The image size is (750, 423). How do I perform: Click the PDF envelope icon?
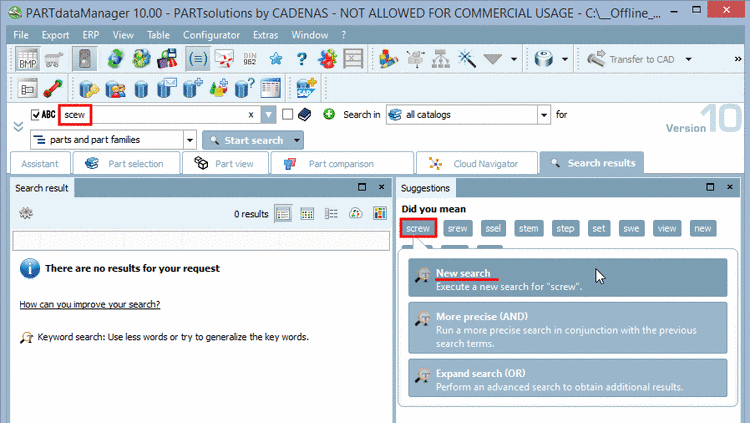pyautogui.click(x=224, y=59)
